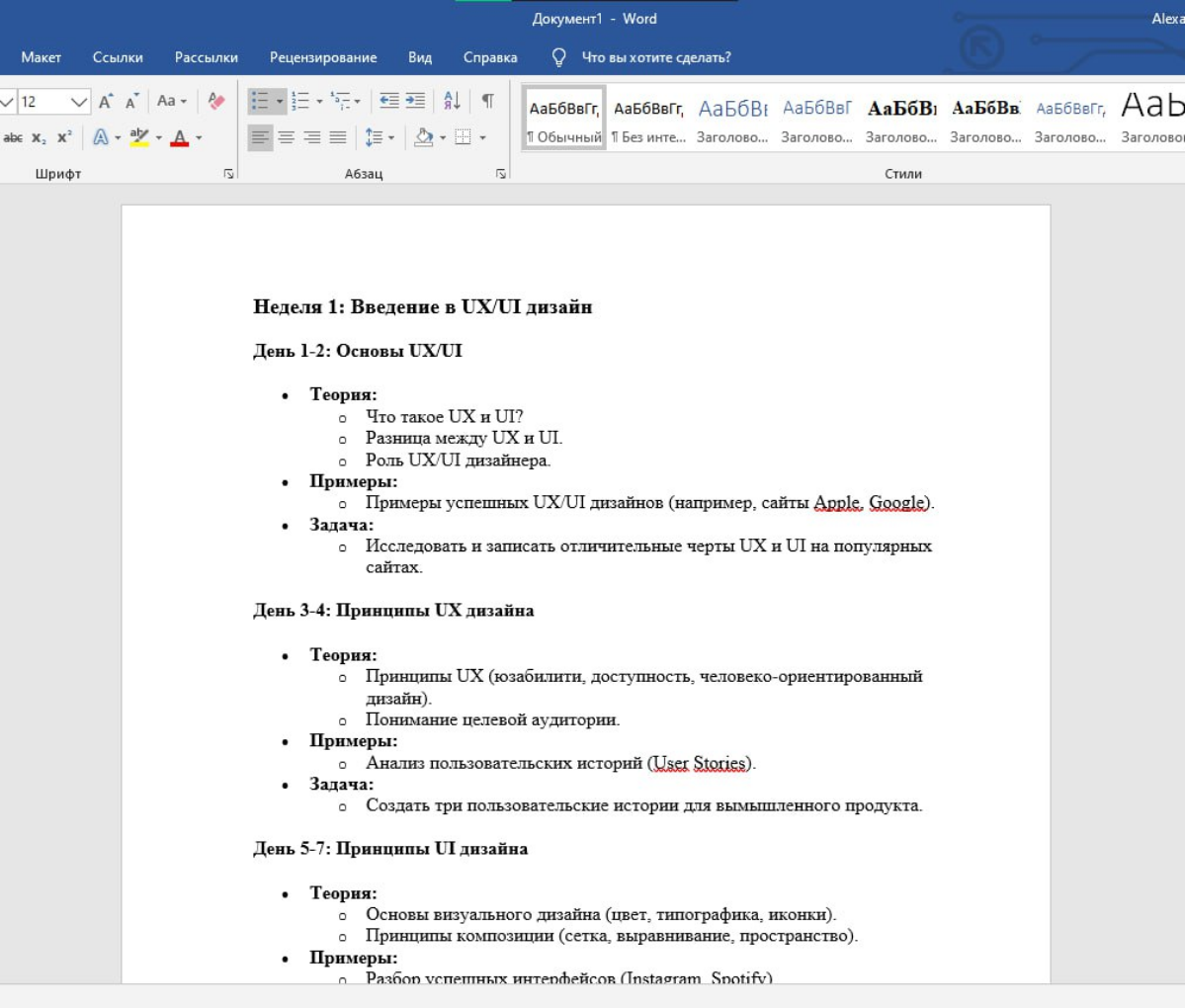Increase paragraph indent
1185x1008 pixels.
point(415,101)
